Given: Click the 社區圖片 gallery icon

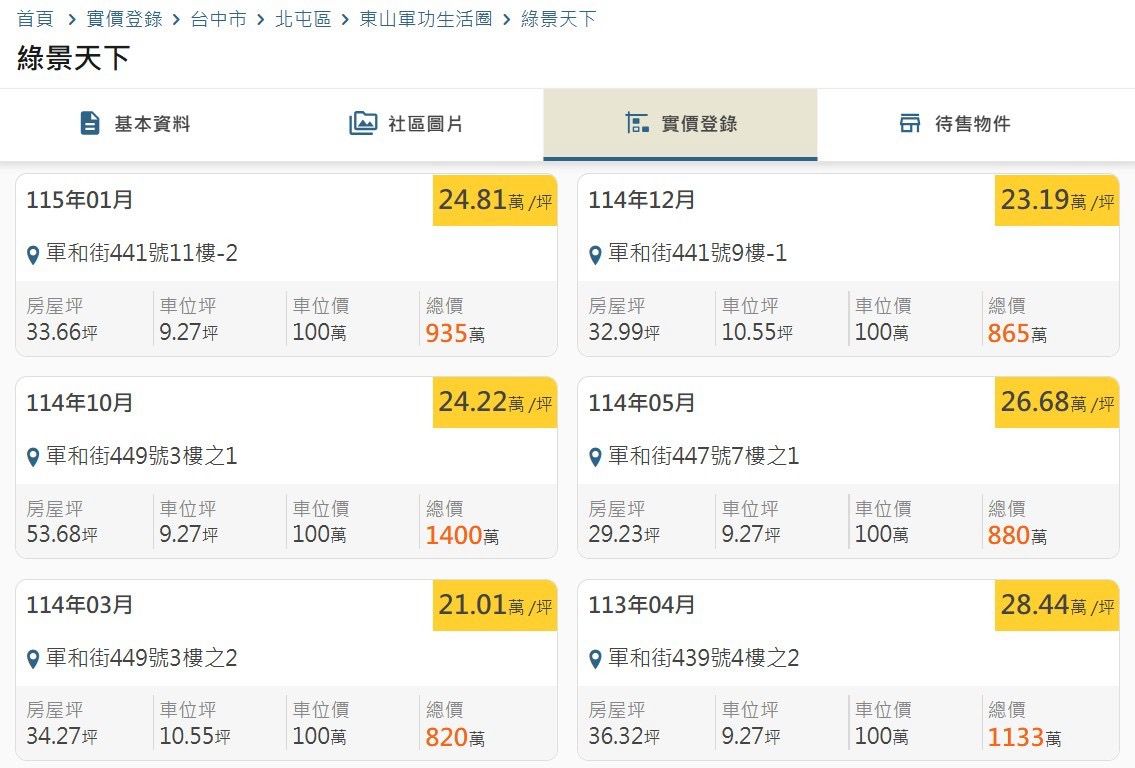Looking at the screenshot, I should tap(363, 124).
